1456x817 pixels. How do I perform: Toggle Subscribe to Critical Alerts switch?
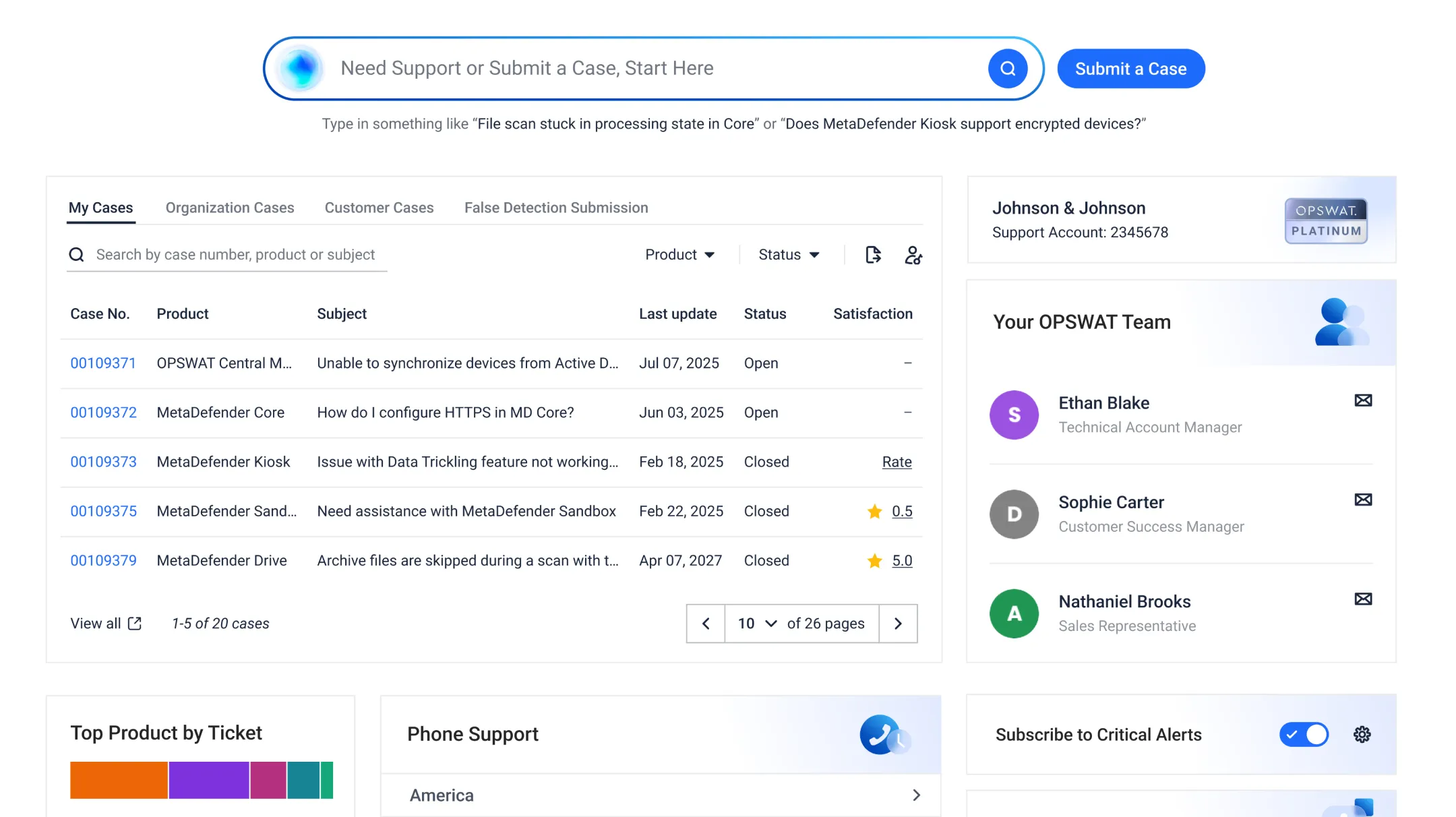click(x=1304, y=734)
